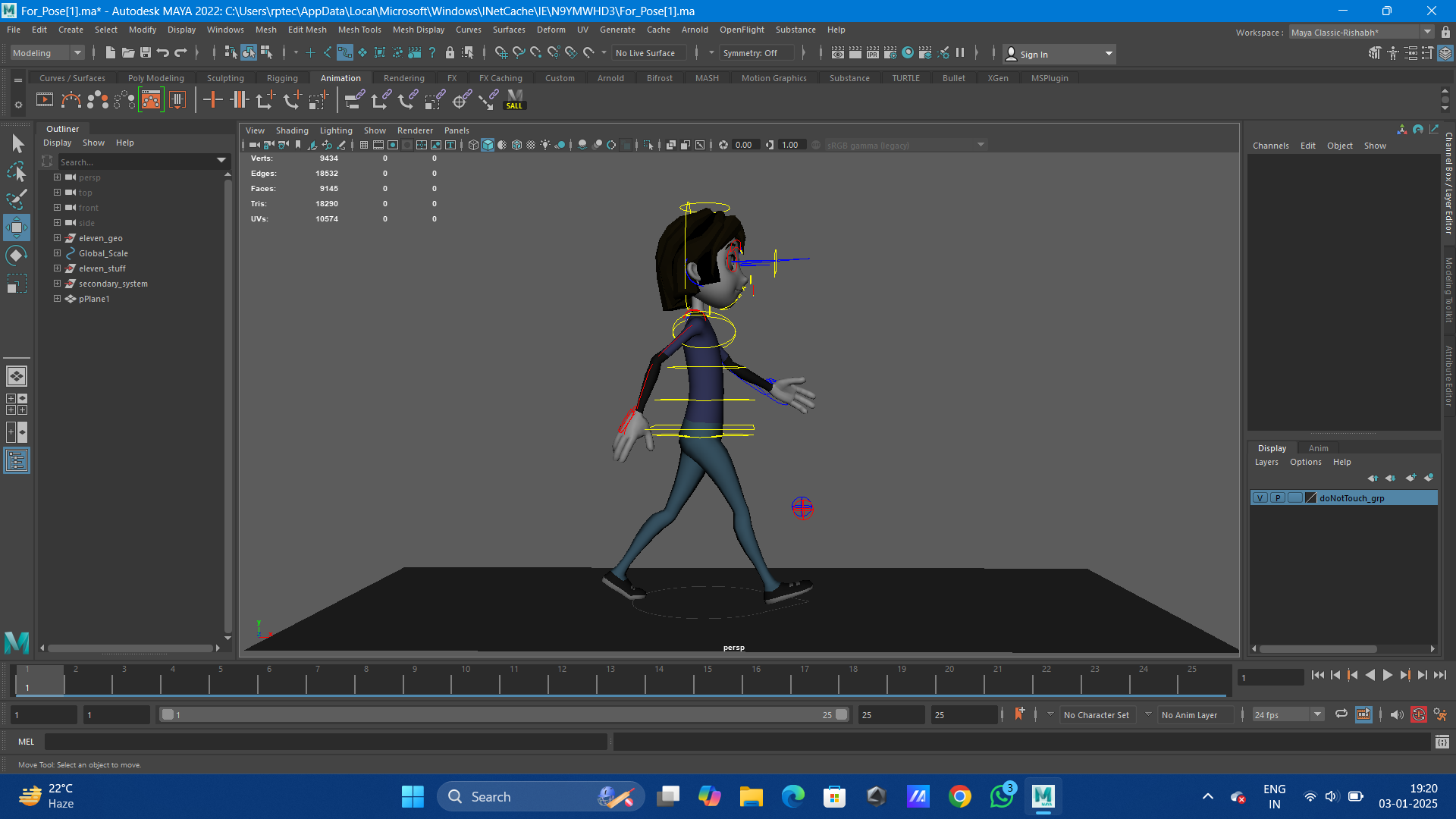Expand the Global_Scale node in Outliner
Screen dimensions: 1456x819
click(x=57, y=253)
